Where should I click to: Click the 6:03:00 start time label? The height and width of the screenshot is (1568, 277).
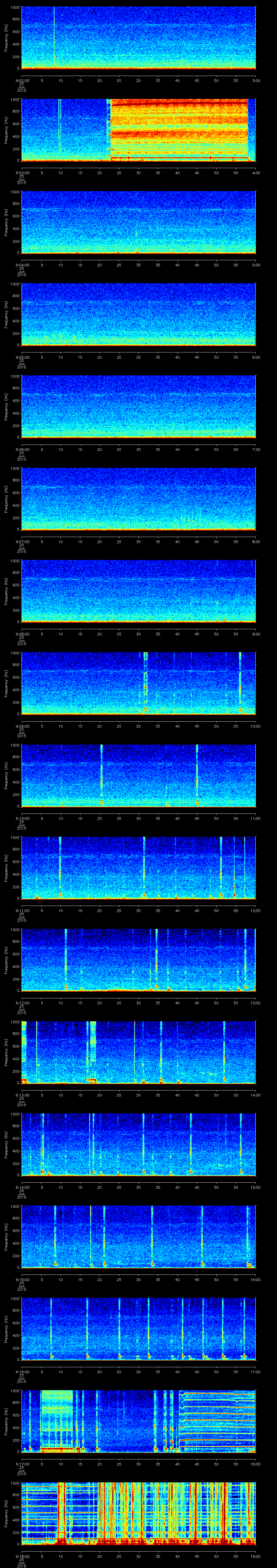pos(22,173)
